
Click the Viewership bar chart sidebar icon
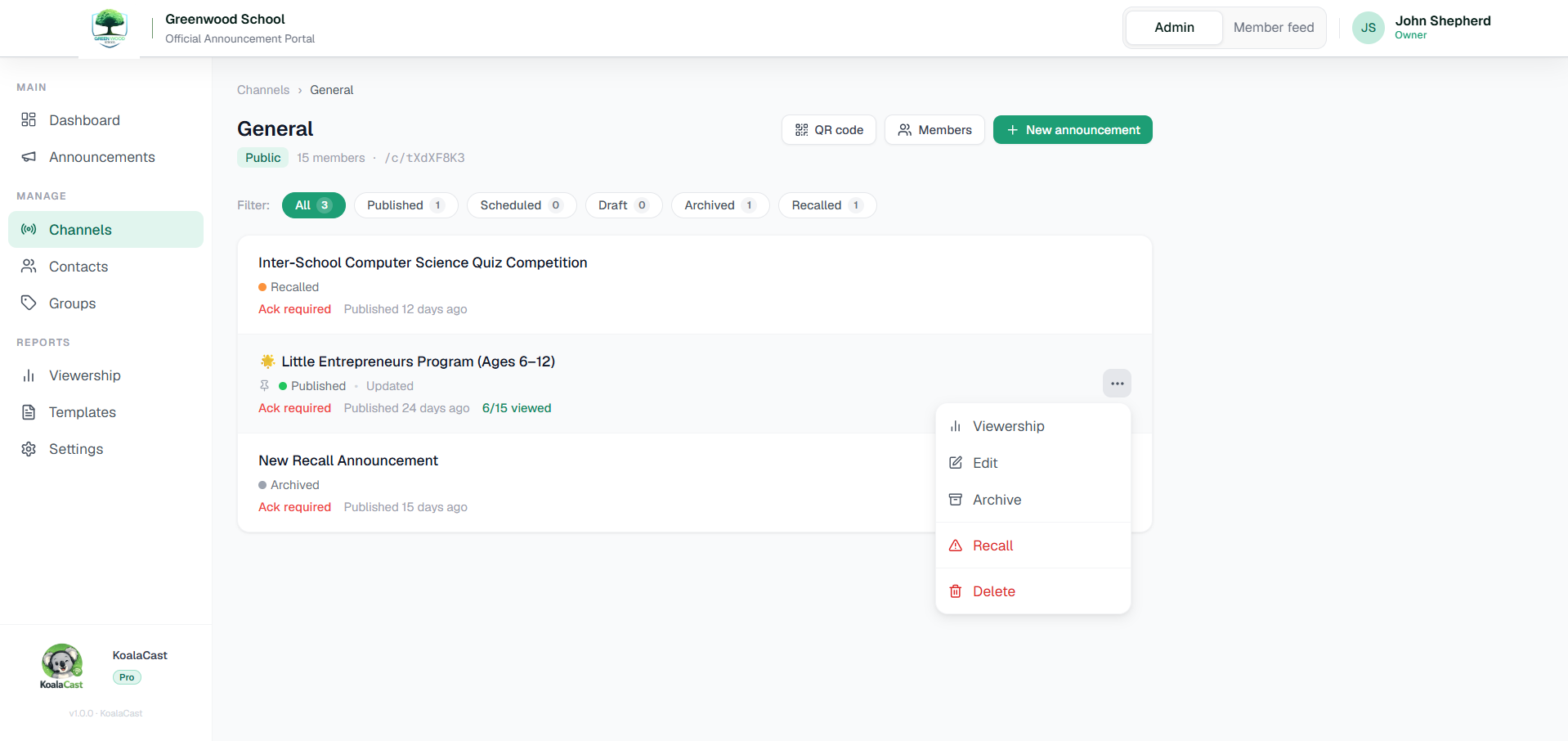(29, 375)
